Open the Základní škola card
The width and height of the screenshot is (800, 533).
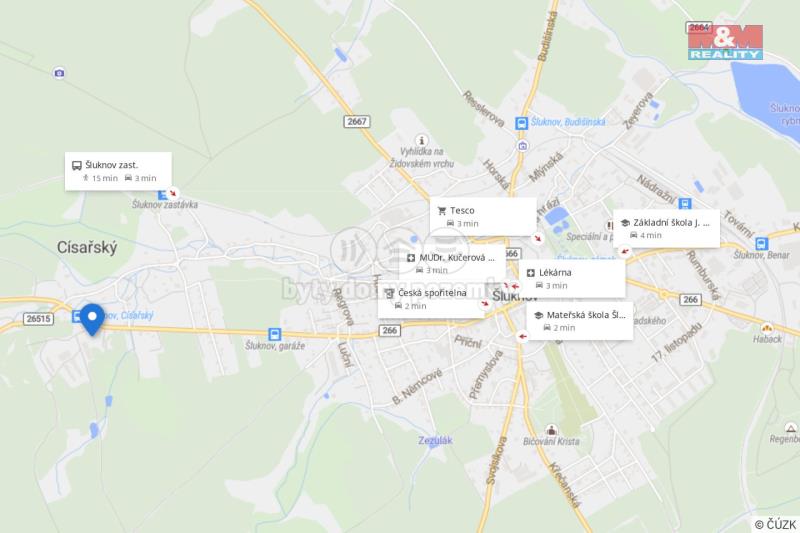click(x=666, y=229)
